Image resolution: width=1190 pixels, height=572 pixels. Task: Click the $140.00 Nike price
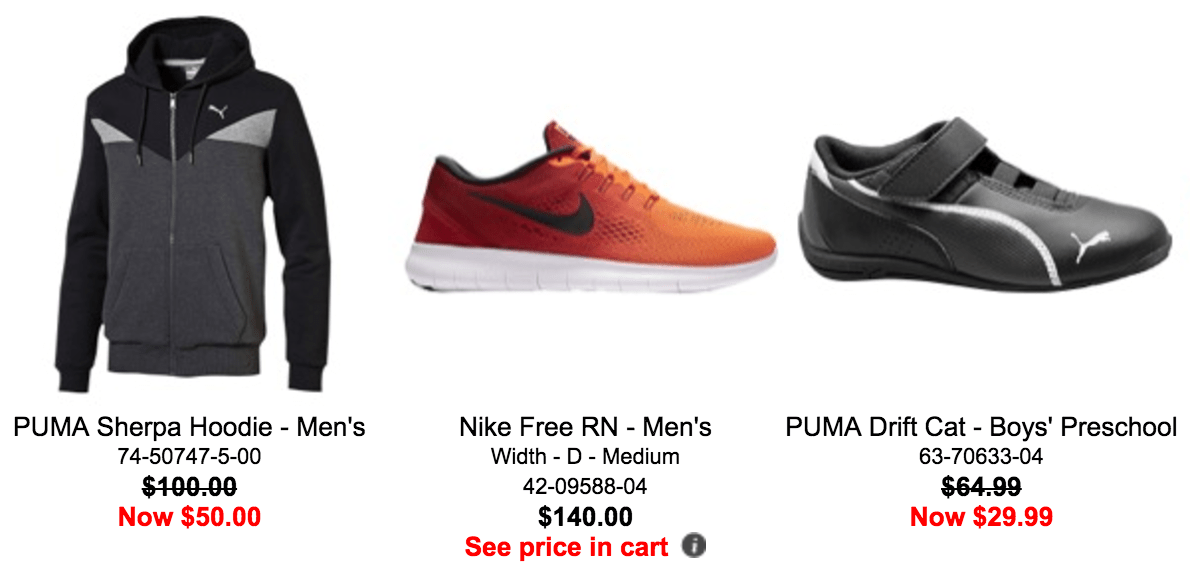pyautogui.click(x=585, y=517)
